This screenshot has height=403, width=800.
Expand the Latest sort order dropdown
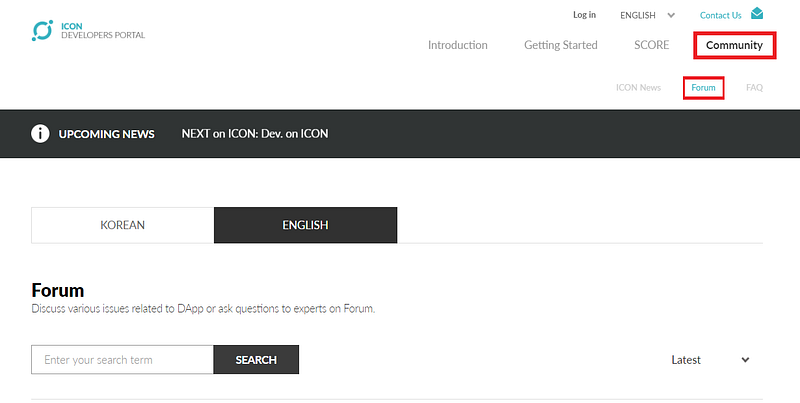coord(710,360)
